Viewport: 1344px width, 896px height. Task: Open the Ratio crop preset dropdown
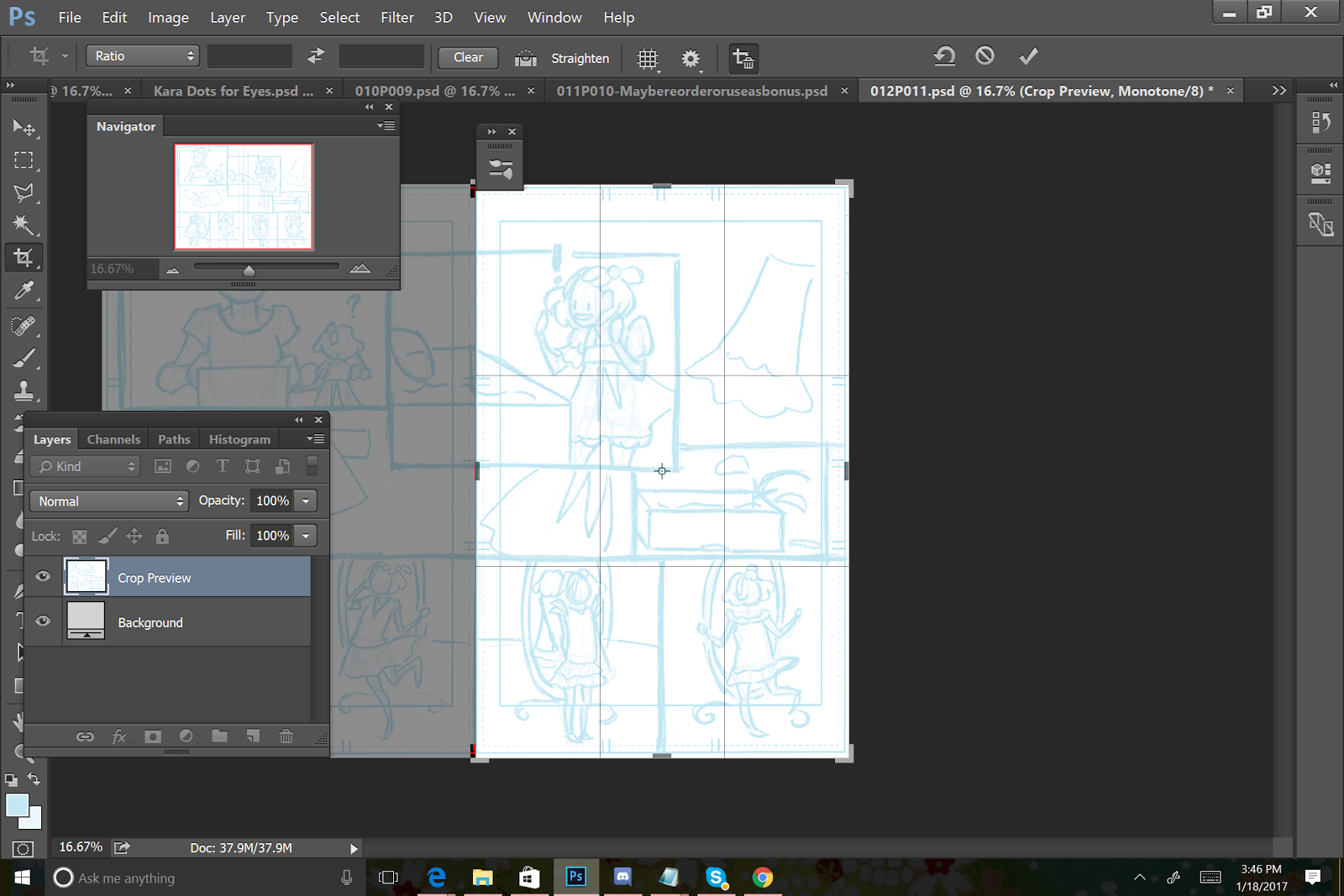tap(143, 56)
